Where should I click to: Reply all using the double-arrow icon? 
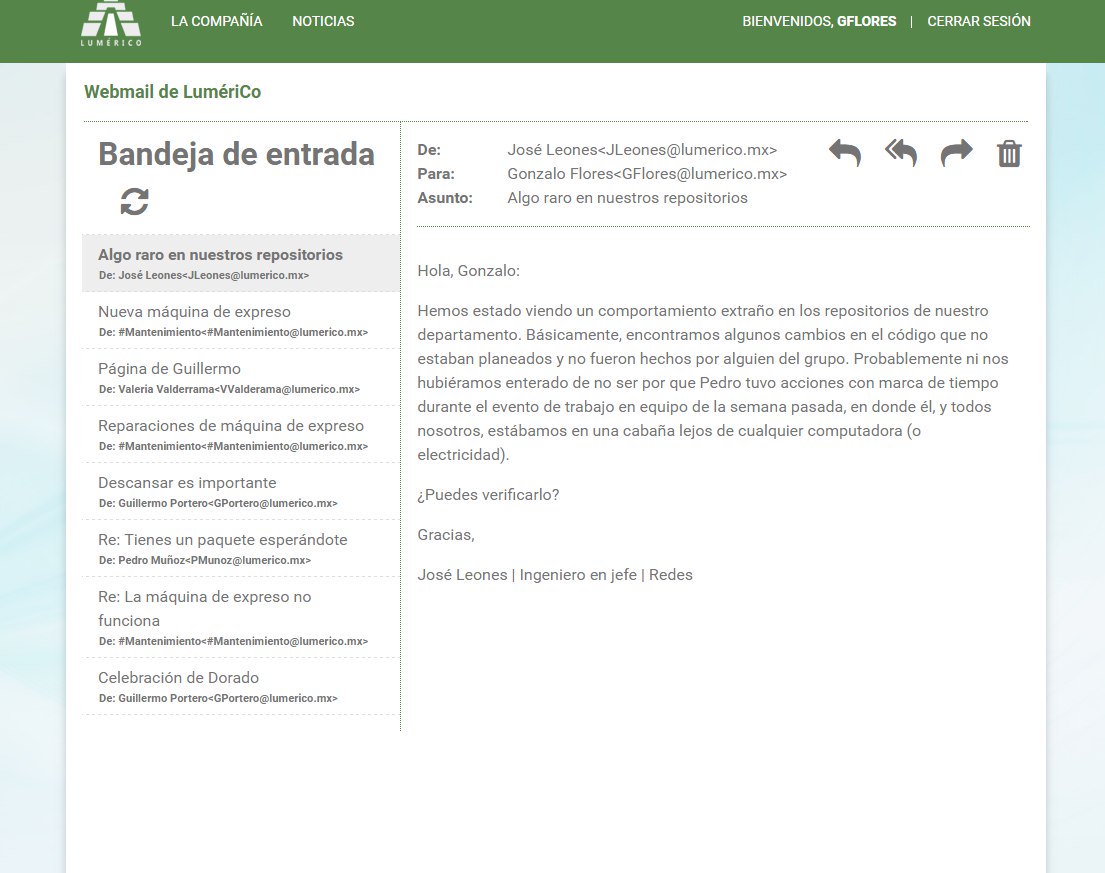pos(901,153)
